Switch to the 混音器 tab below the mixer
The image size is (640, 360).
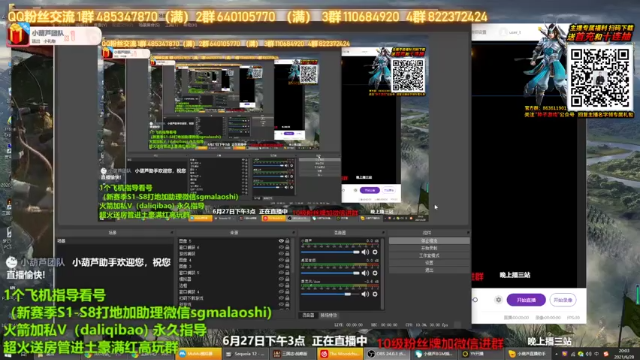[309, 315]
